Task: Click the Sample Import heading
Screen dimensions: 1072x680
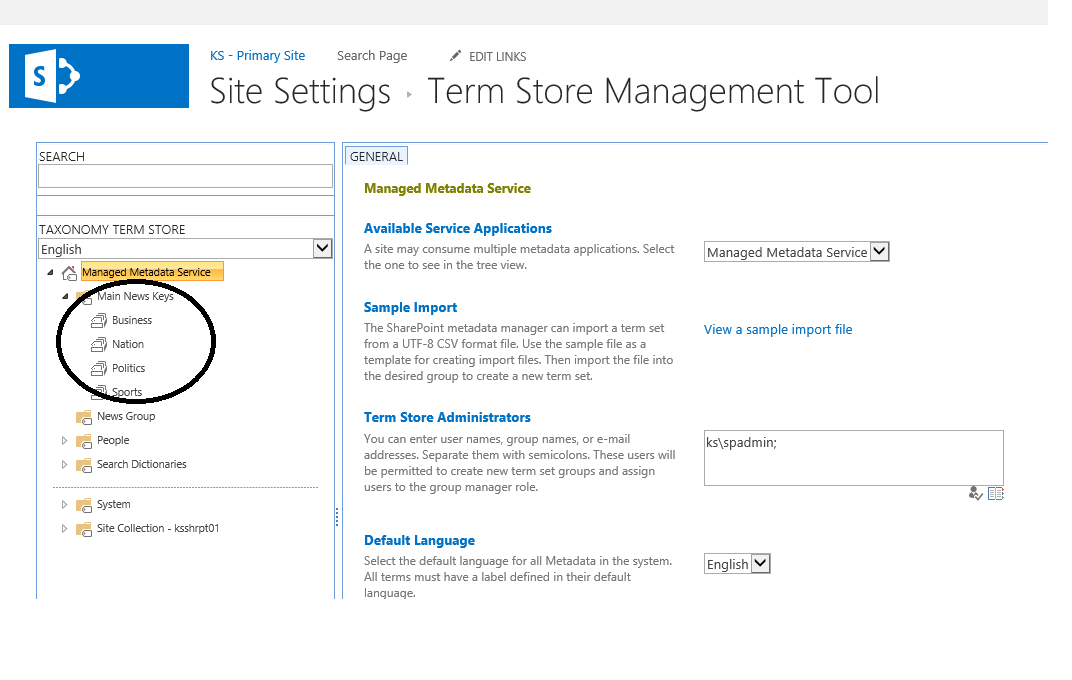Action: pyautogui.click(x=410, y=308)
